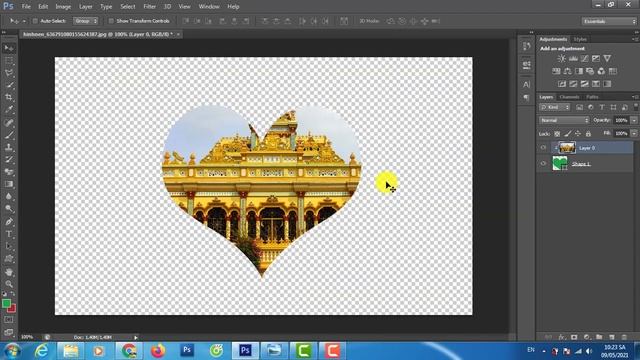This screenshot has width=640, height=360.
Task: Select the Quick Selection tool
Action: [x=9, y=85]
